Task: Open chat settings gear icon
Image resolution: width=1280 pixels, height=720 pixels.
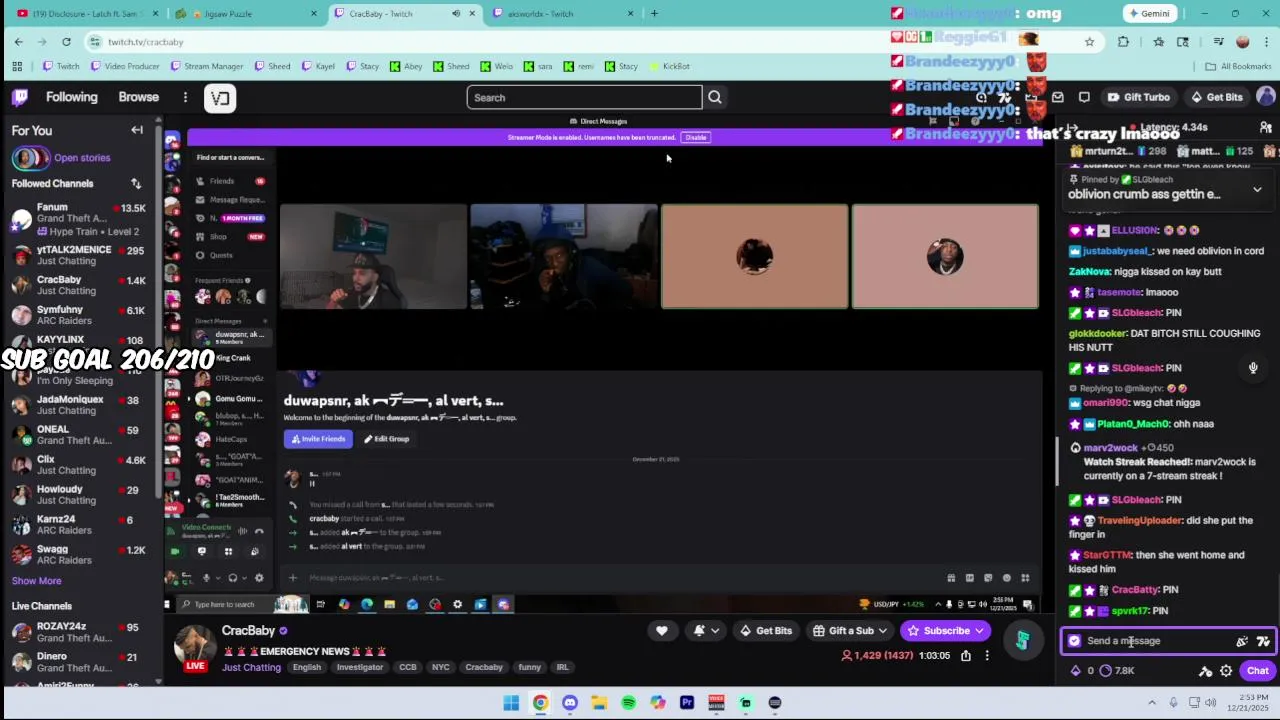Action: tap(1226, 671)
